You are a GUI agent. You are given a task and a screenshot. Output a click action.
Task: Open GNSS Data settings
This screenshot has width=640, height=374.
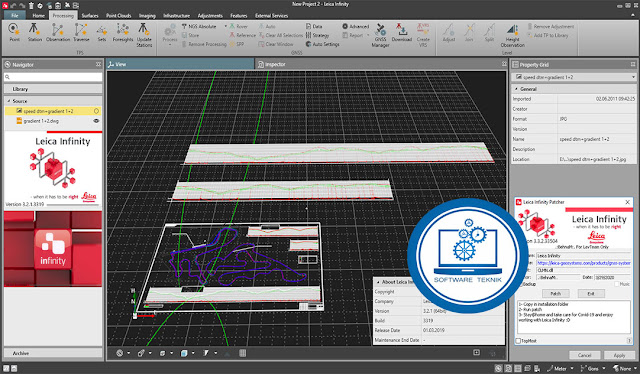314,26
